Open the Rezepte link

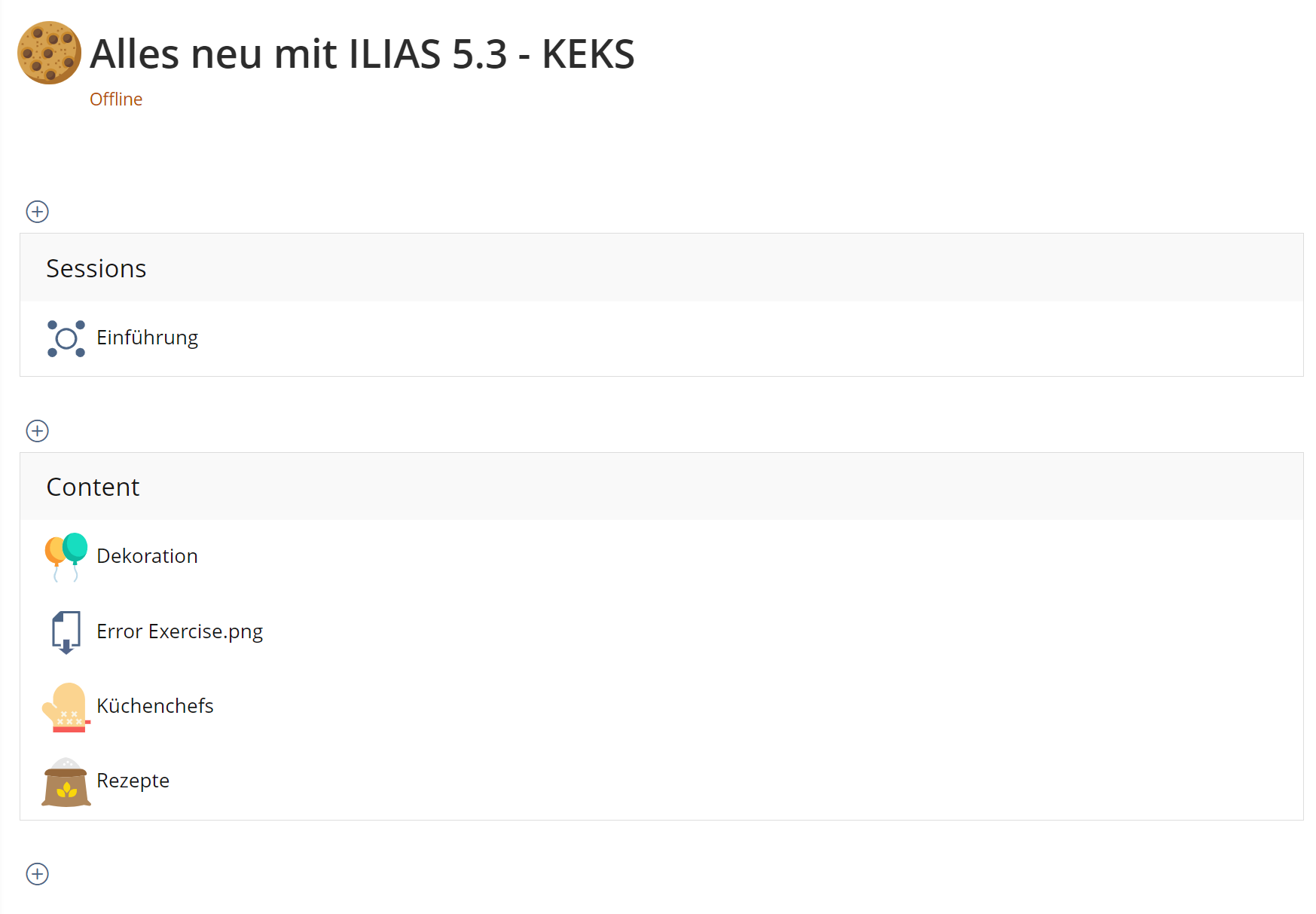pos(133,781)
